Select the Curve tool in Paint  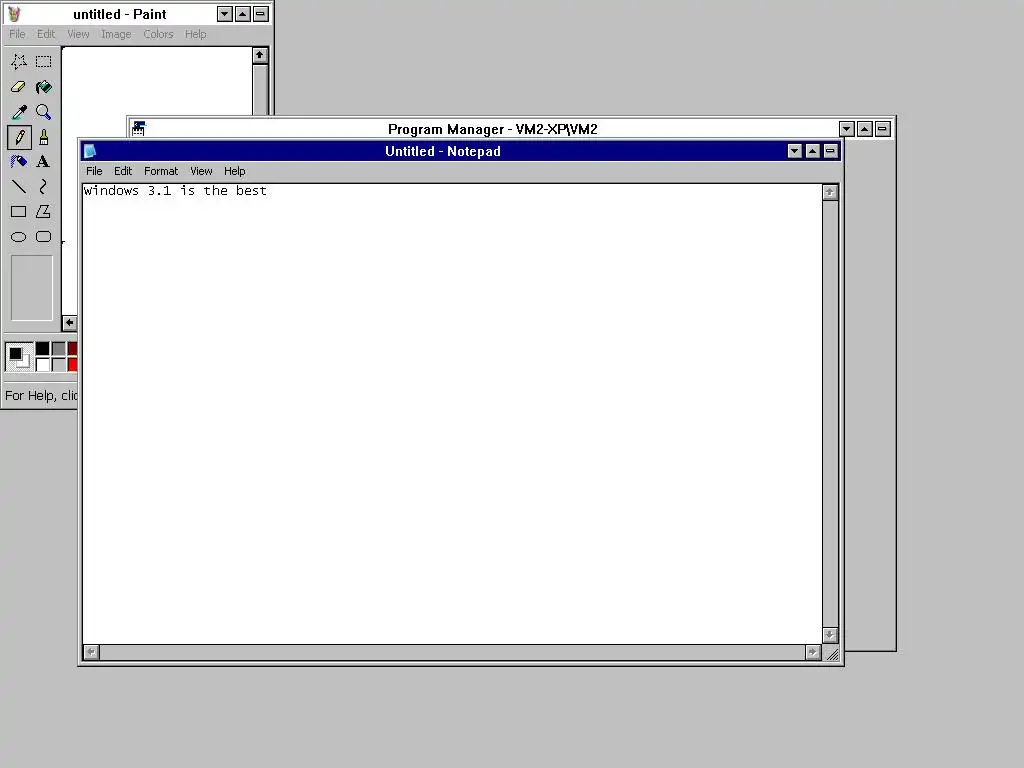[43, 187]
